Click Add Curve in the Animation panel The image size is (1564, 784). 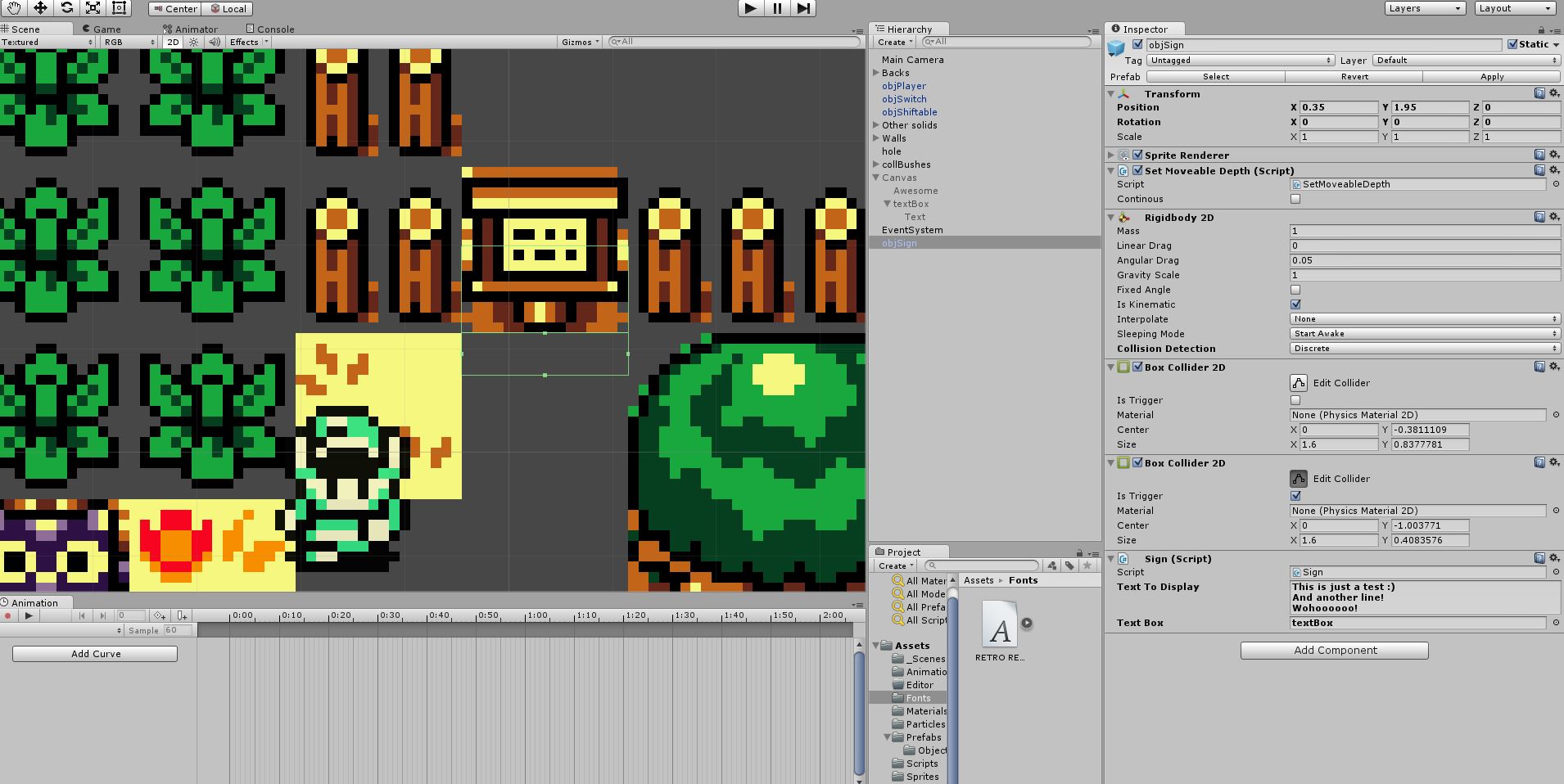point(93,653)
